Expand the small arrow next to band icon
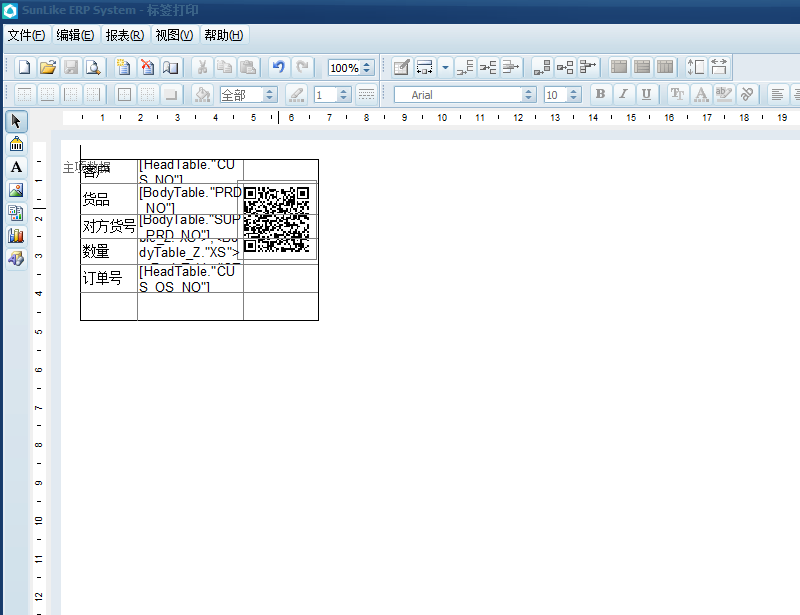Viewport: 800px width, 615px height. pyautogui.click(x=445, y=67)
